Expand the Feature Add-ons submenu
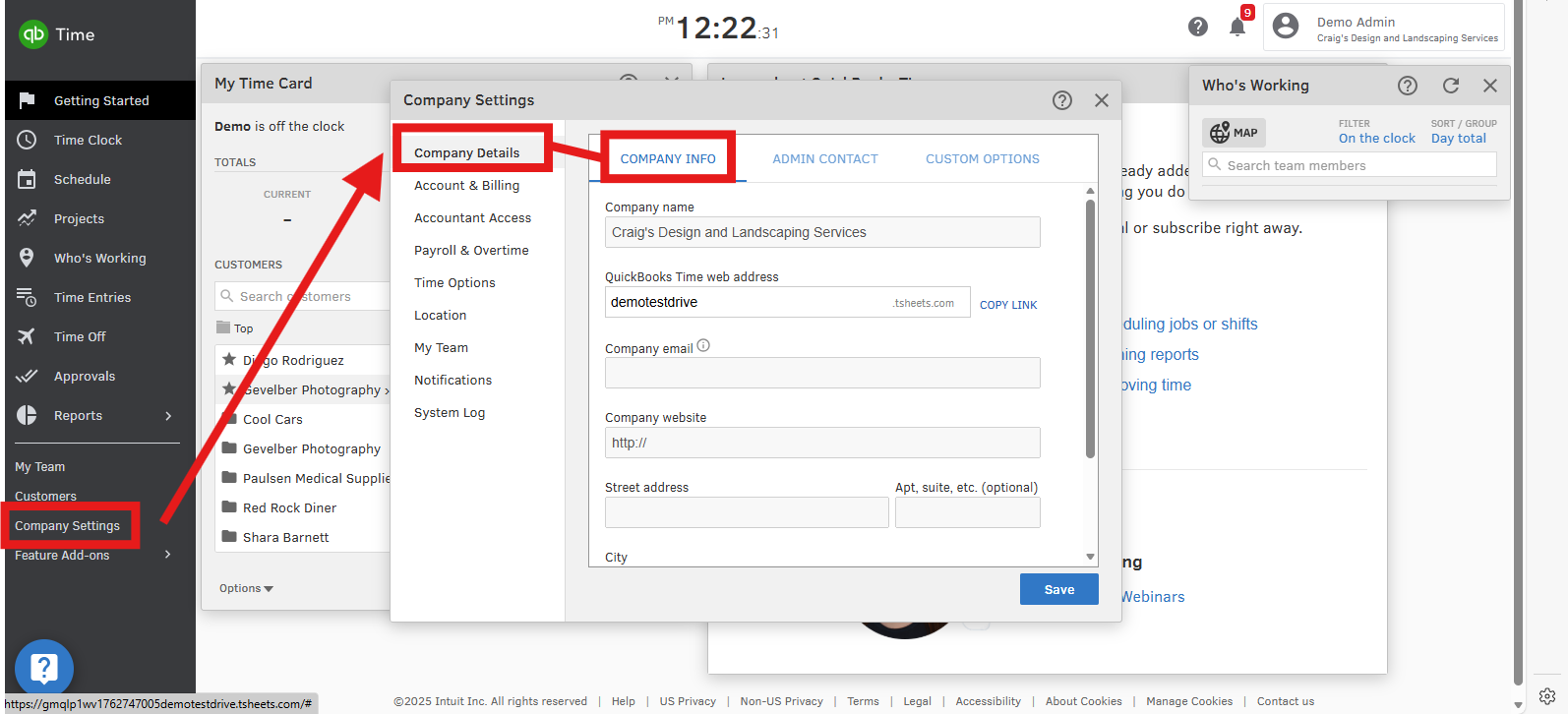 pyautogui.click(x=168, y=555)
